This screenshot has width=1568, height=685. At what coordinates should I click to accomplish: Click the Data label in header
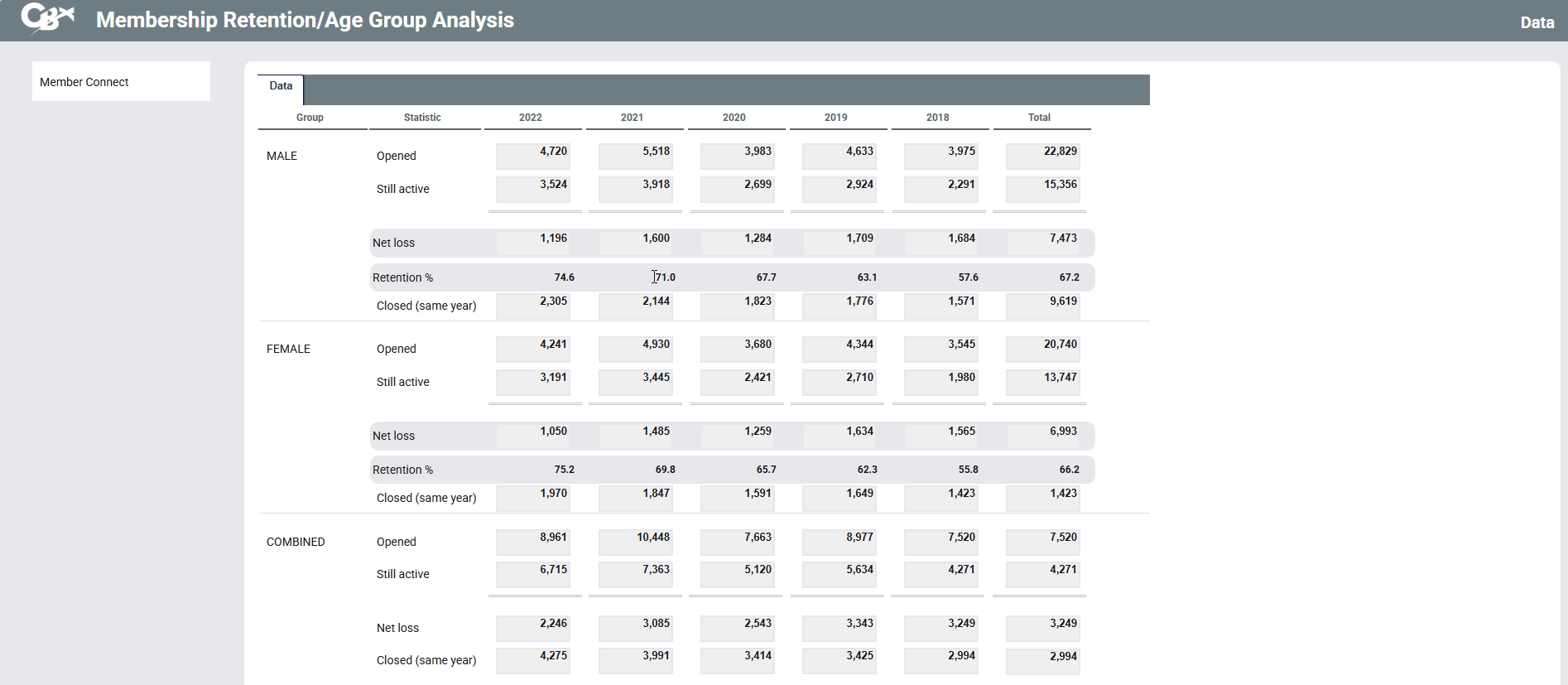[x=1537, y=22]
